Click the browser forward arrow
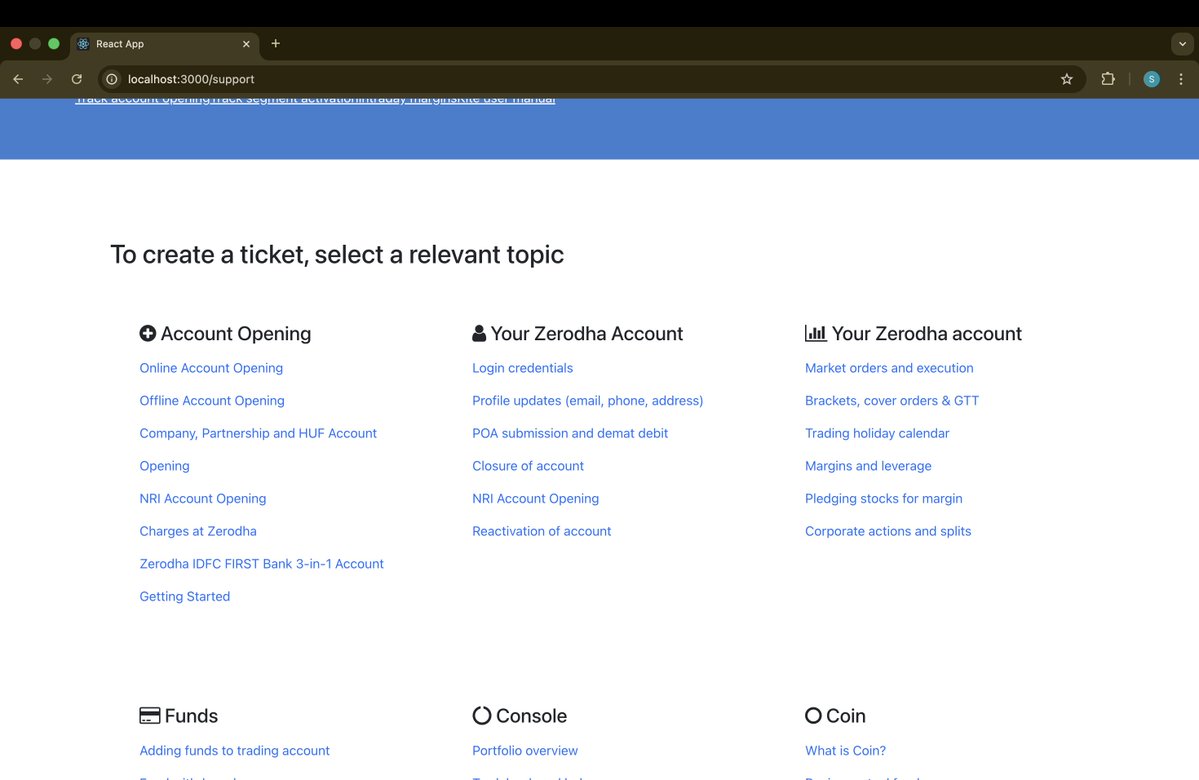 (47, 79)
